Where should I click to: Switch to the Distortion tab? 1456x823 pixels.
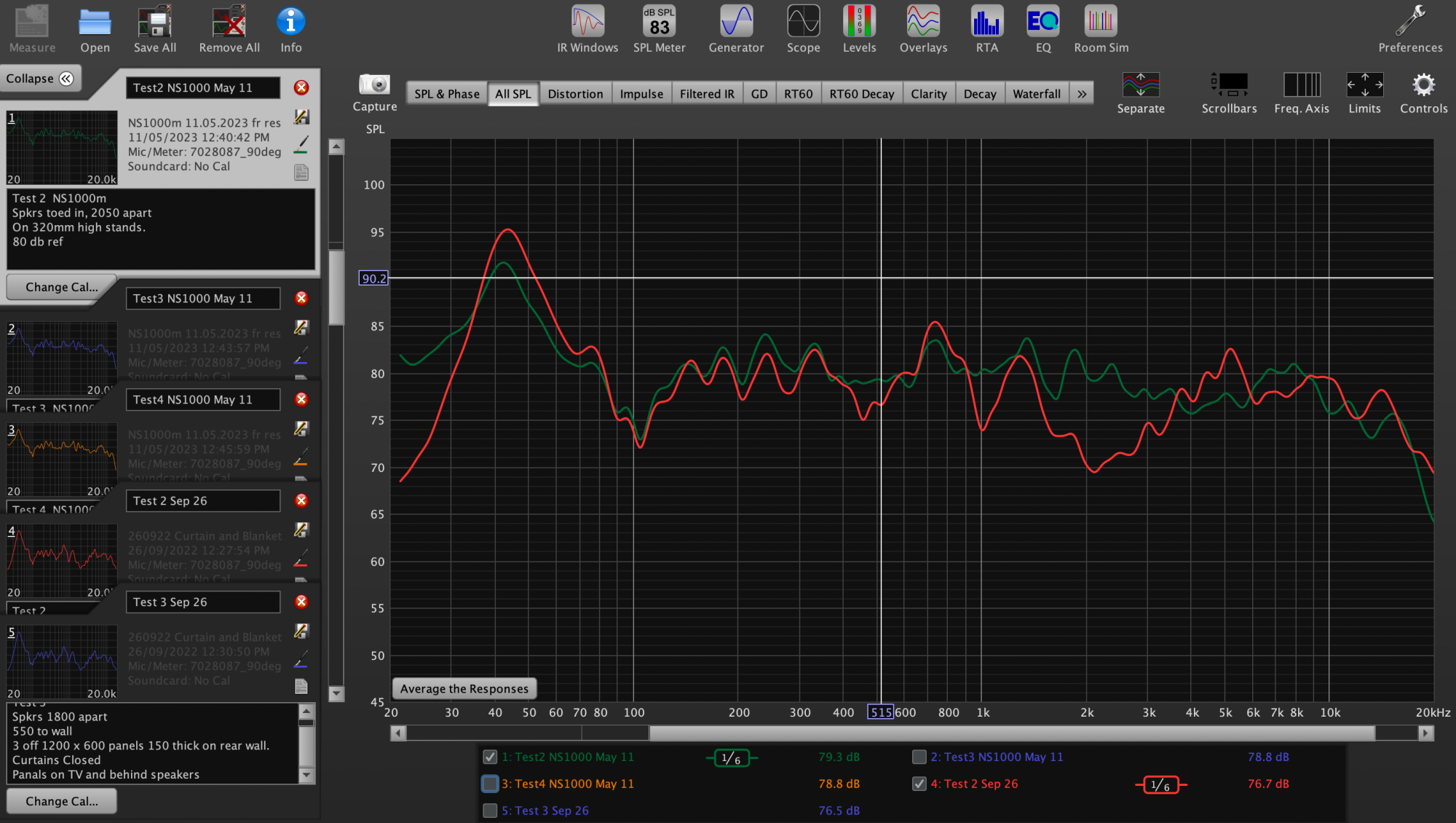[x=575, y=94]
